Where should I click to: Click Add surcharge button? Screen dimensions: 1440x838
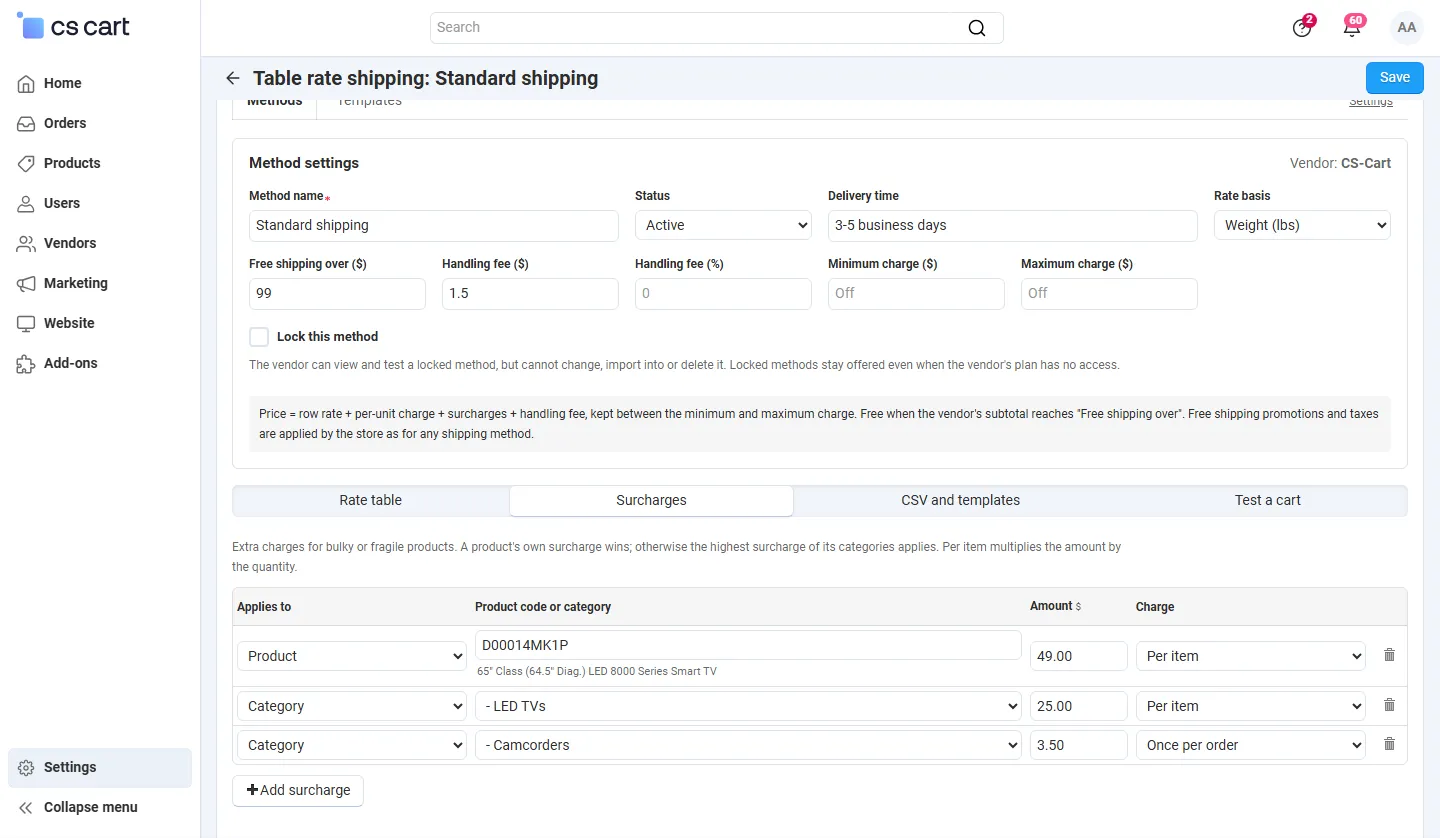click(298, 790)
